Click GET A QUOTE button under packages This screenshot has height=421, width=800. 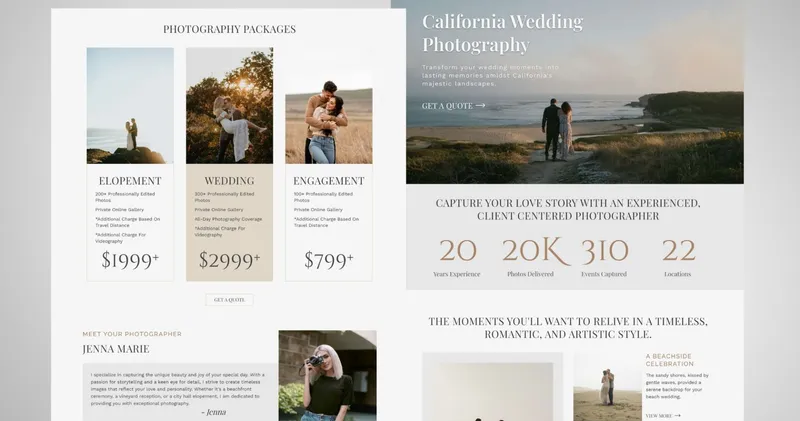pos(229,300)
